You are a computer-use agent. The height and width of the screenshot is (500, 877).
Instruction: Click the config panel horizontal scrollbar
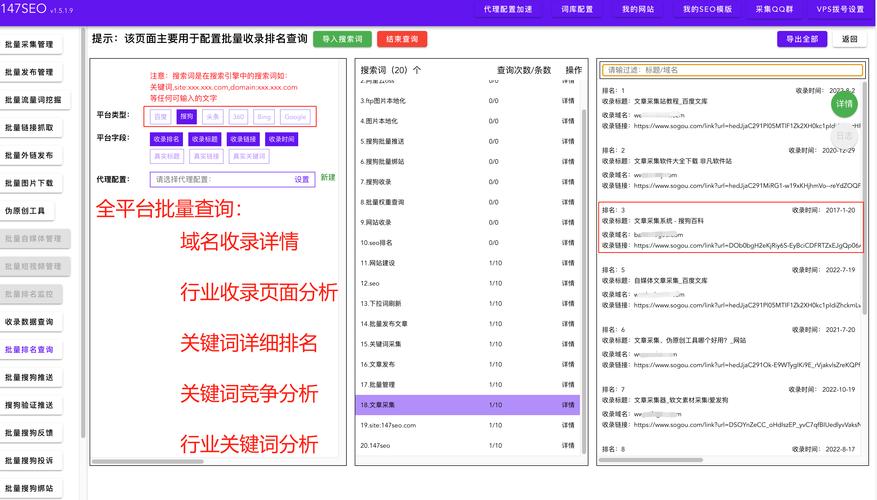[148, 461]
